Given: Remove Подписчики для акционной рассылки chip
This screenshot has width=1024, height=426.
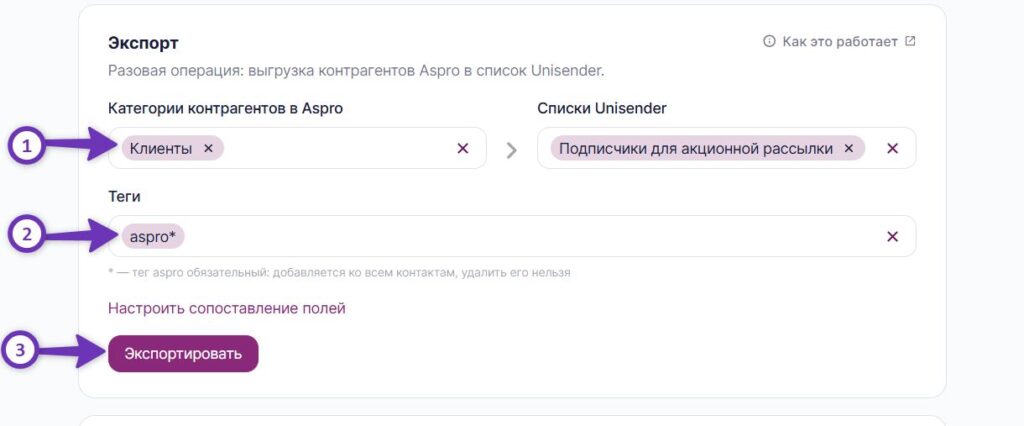Looking at the screenshot, I should pyautogui.click(x=848, y=148).
